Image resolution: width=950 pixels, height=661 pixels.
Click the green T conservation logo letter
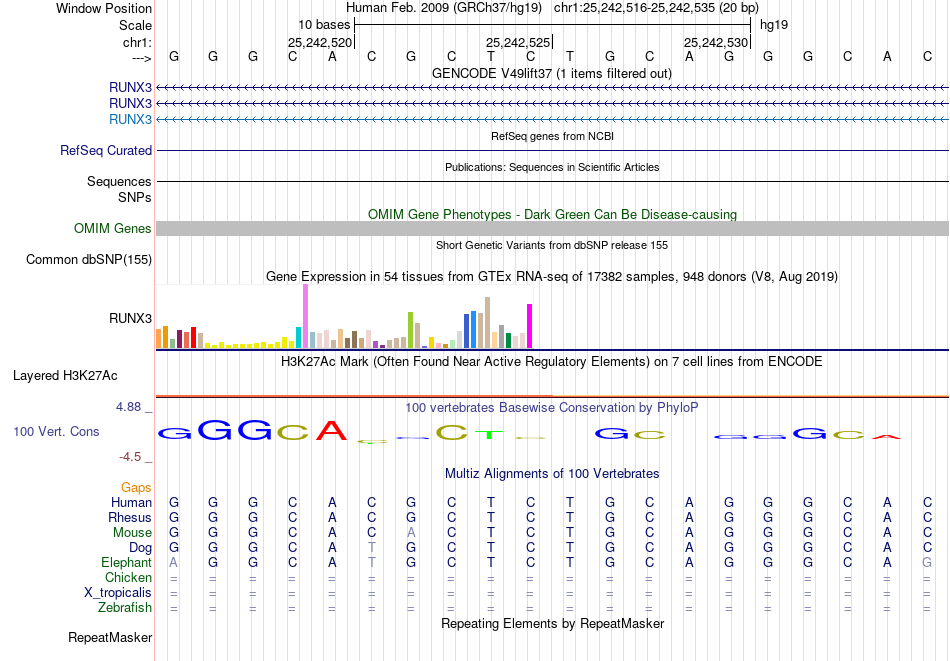pyautogui.click(x=489, y=434)
